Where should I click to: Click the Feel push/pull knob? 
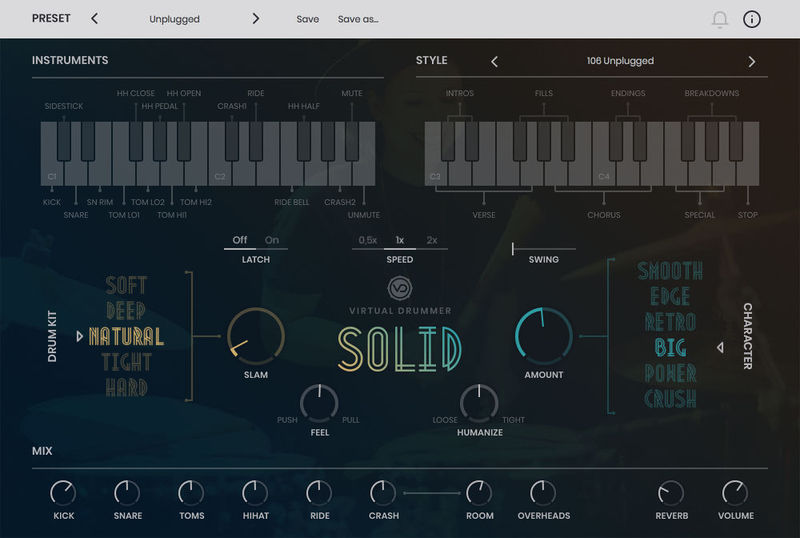319,403
